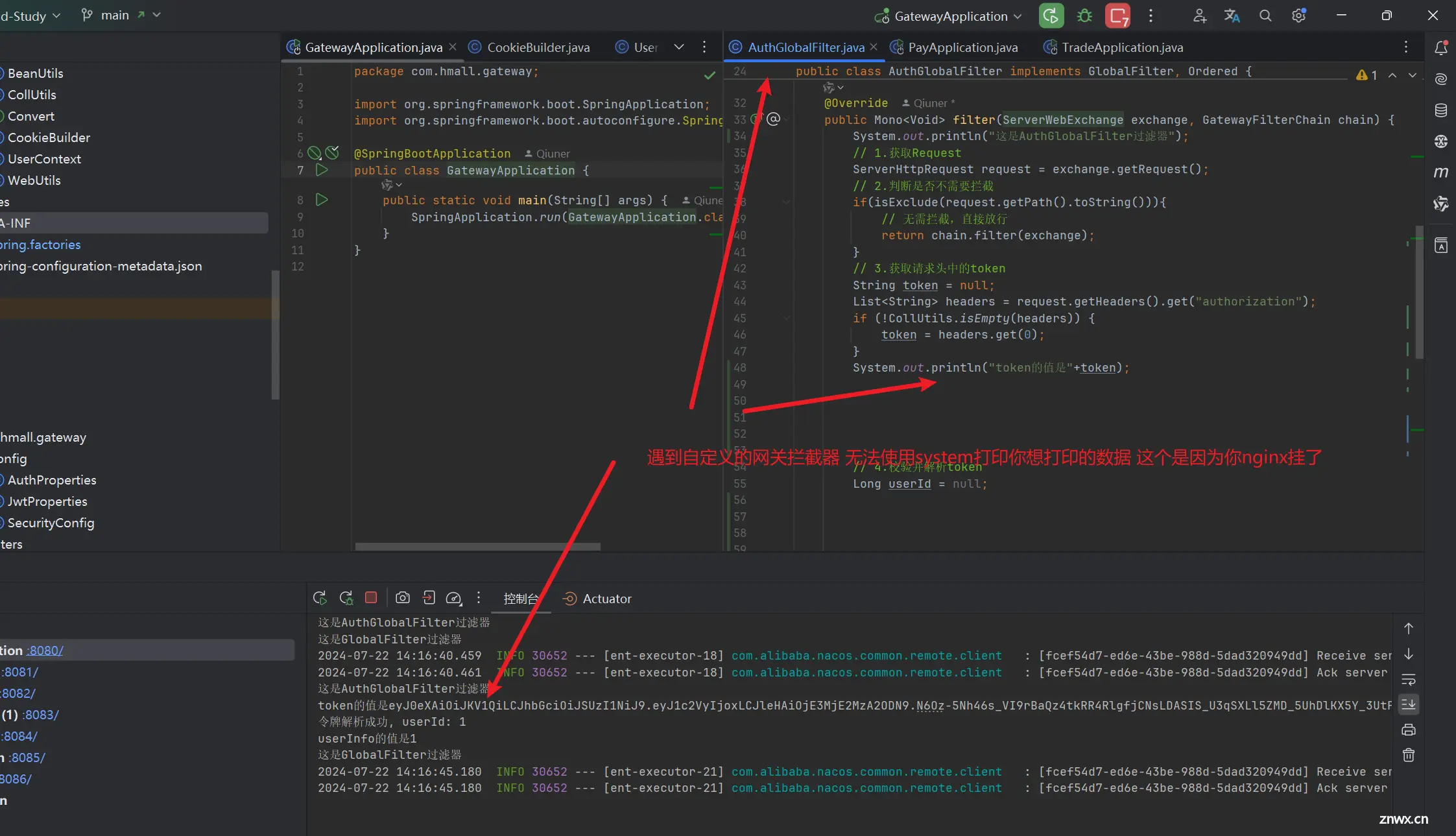Open the :8085/ service link
Image resolution: width=1456 pixels, height=836 pixels.
27,758
